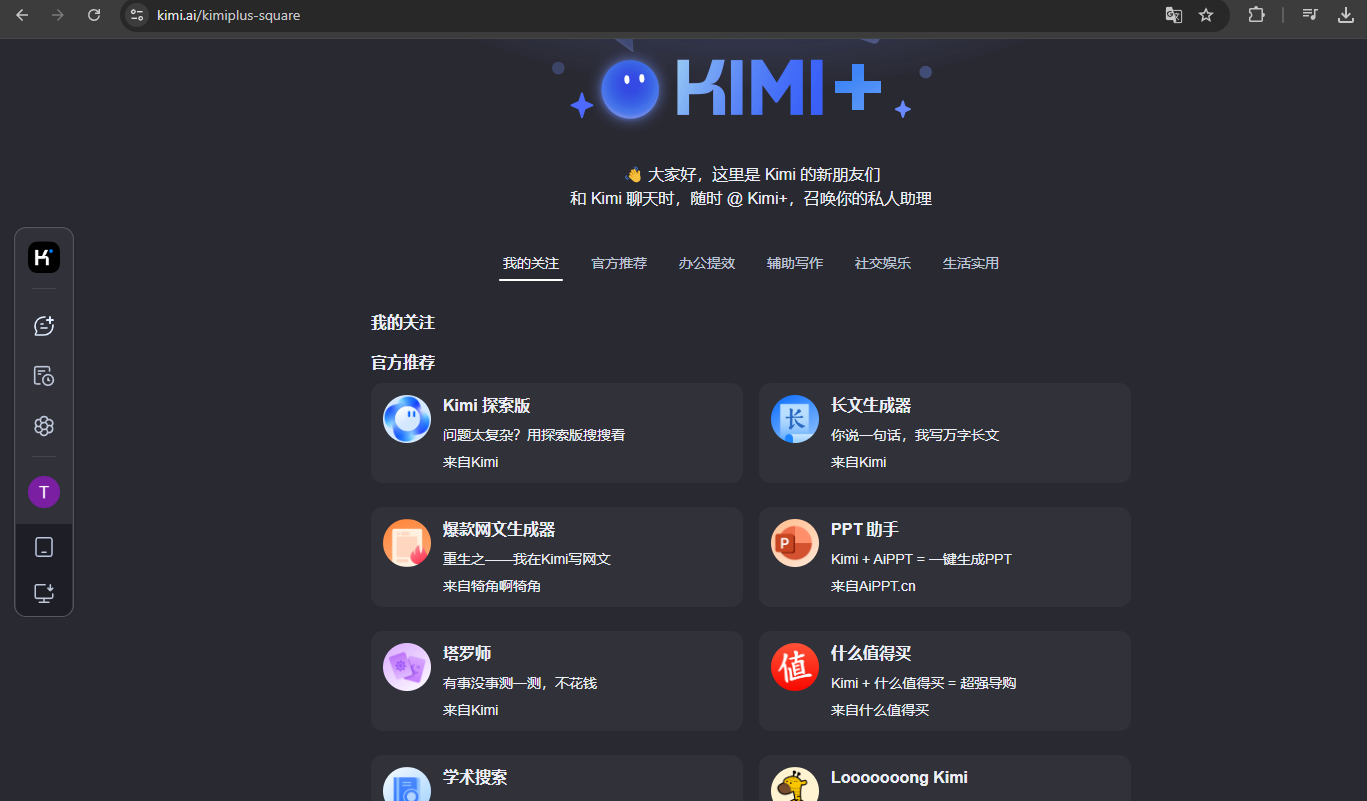Click the 爆款网文生成器 avatar icon
The image size is (1367, 801).
click(407, 543)
